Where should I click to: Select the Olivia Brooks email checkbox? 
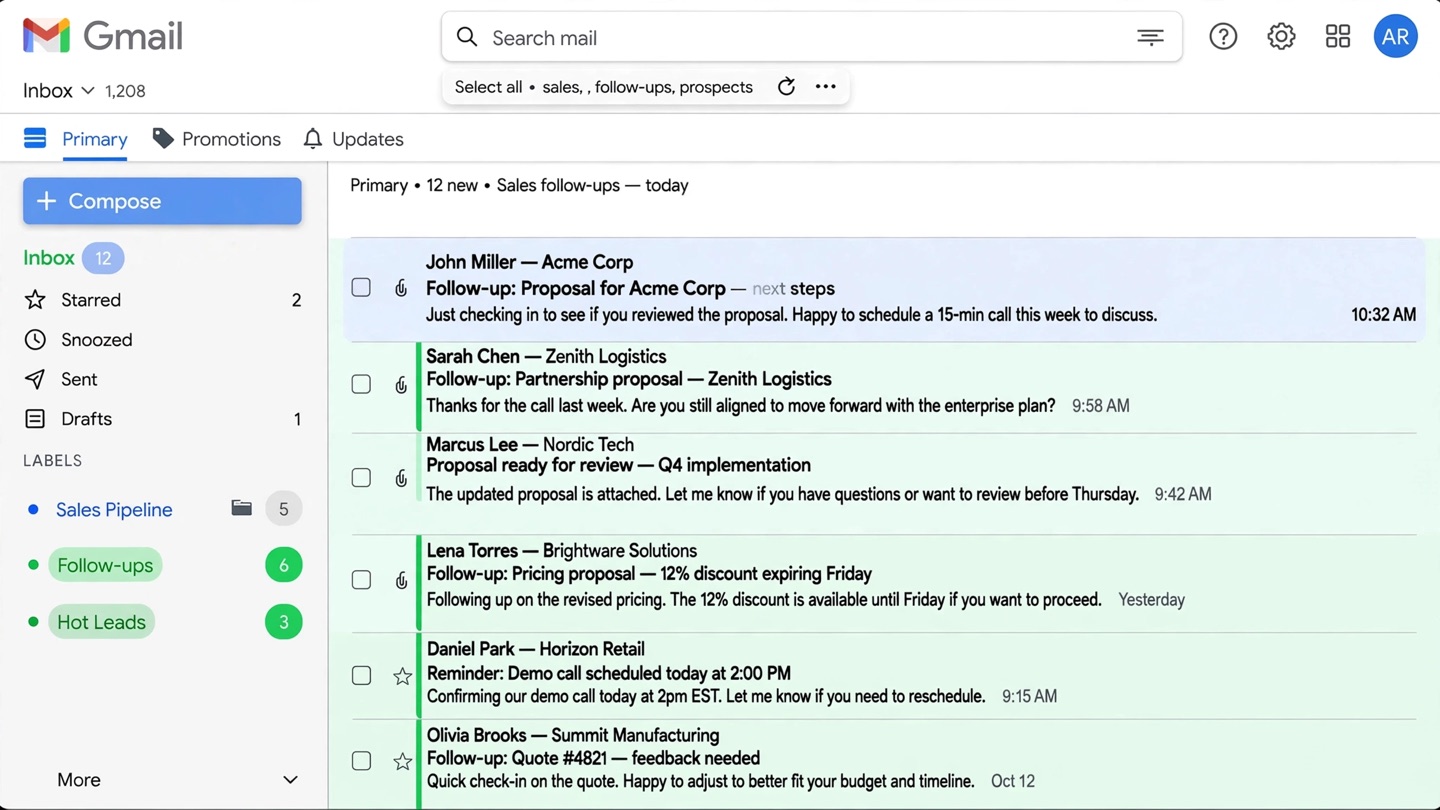(361, 761)
